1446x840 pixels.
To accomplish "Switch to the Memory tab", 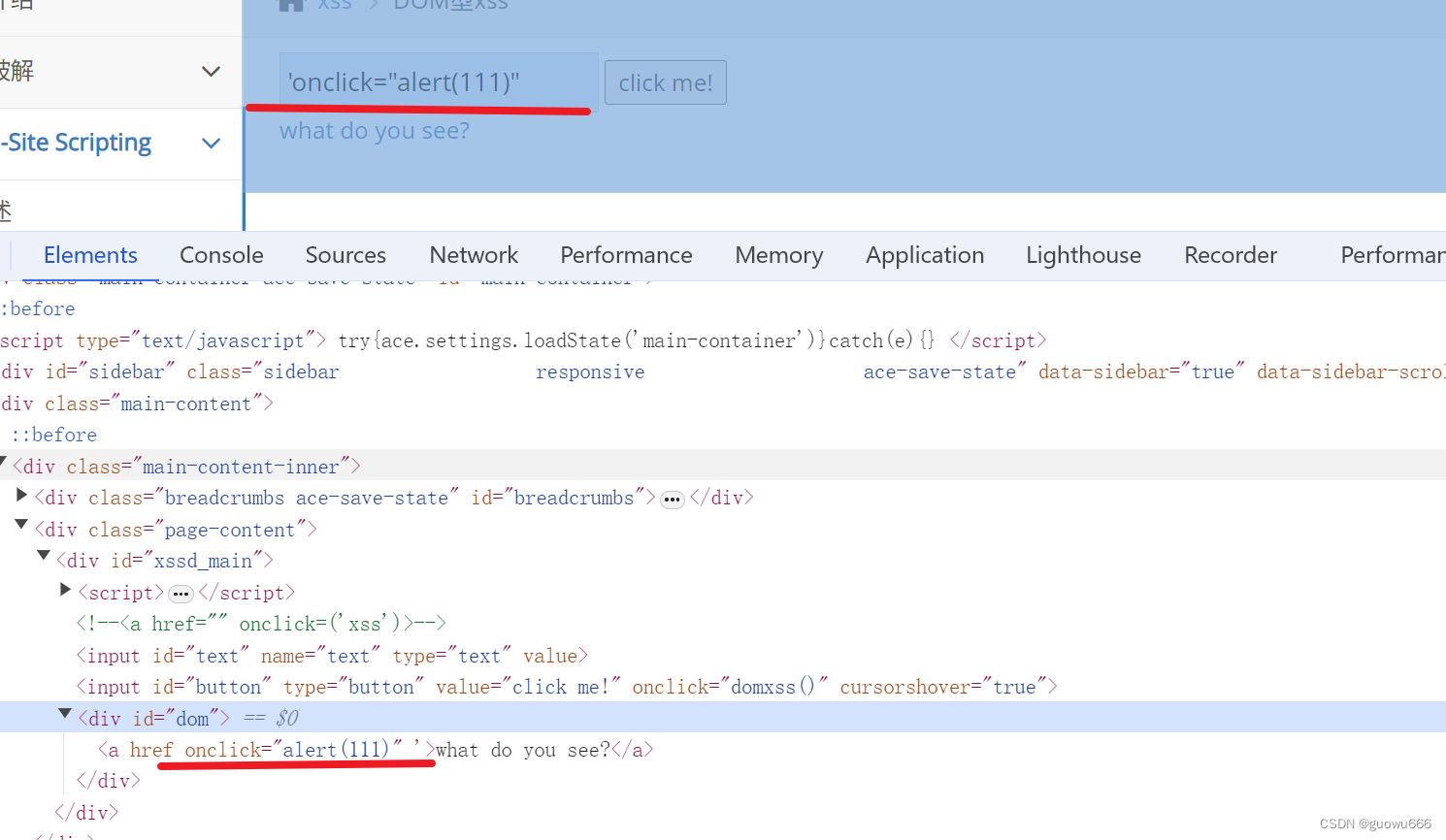I will tap(779, 255).
